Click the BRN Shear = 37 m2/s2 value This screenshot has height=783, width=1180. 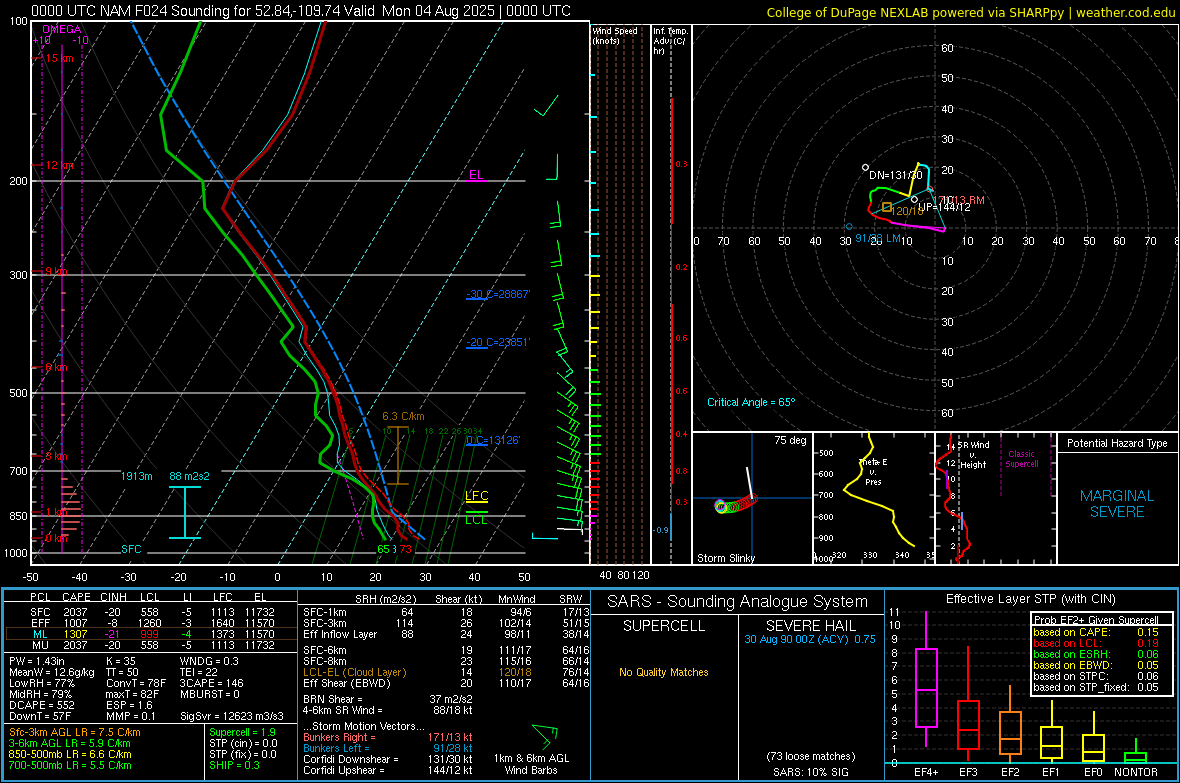pos(388,699)
